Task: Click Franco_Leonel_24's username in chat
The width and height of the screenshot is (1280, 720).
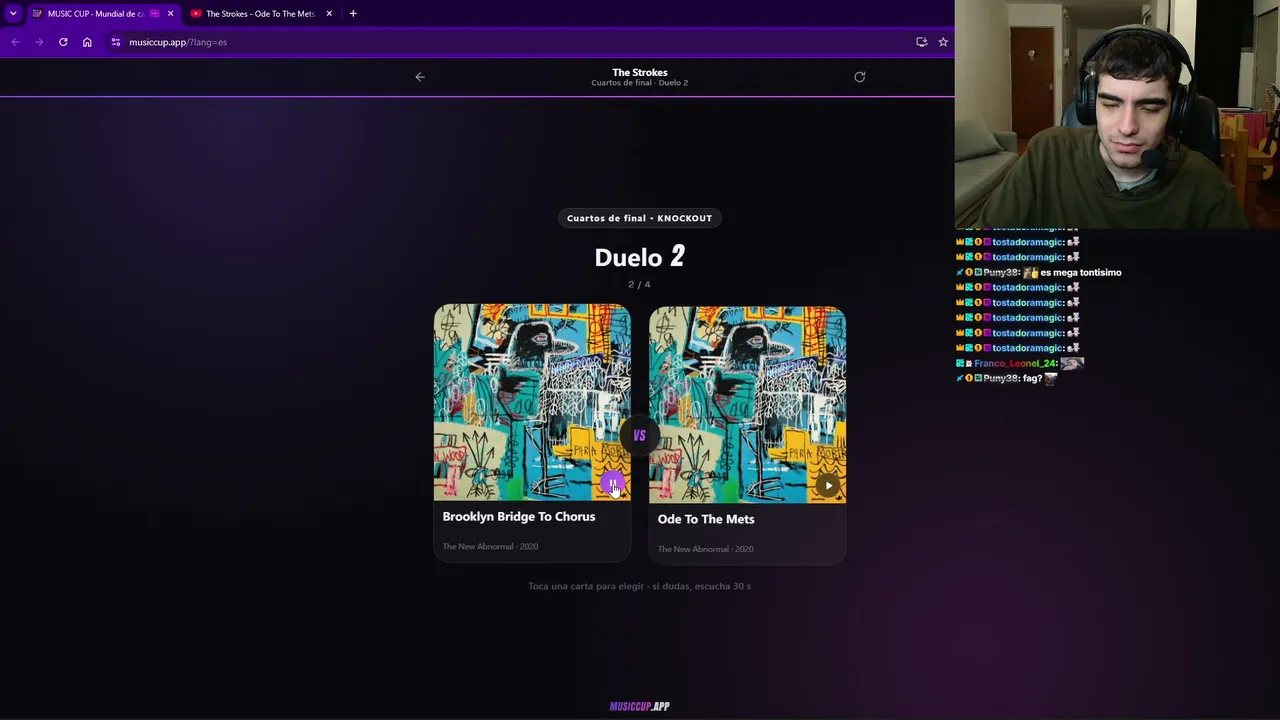Action: 1015,363
